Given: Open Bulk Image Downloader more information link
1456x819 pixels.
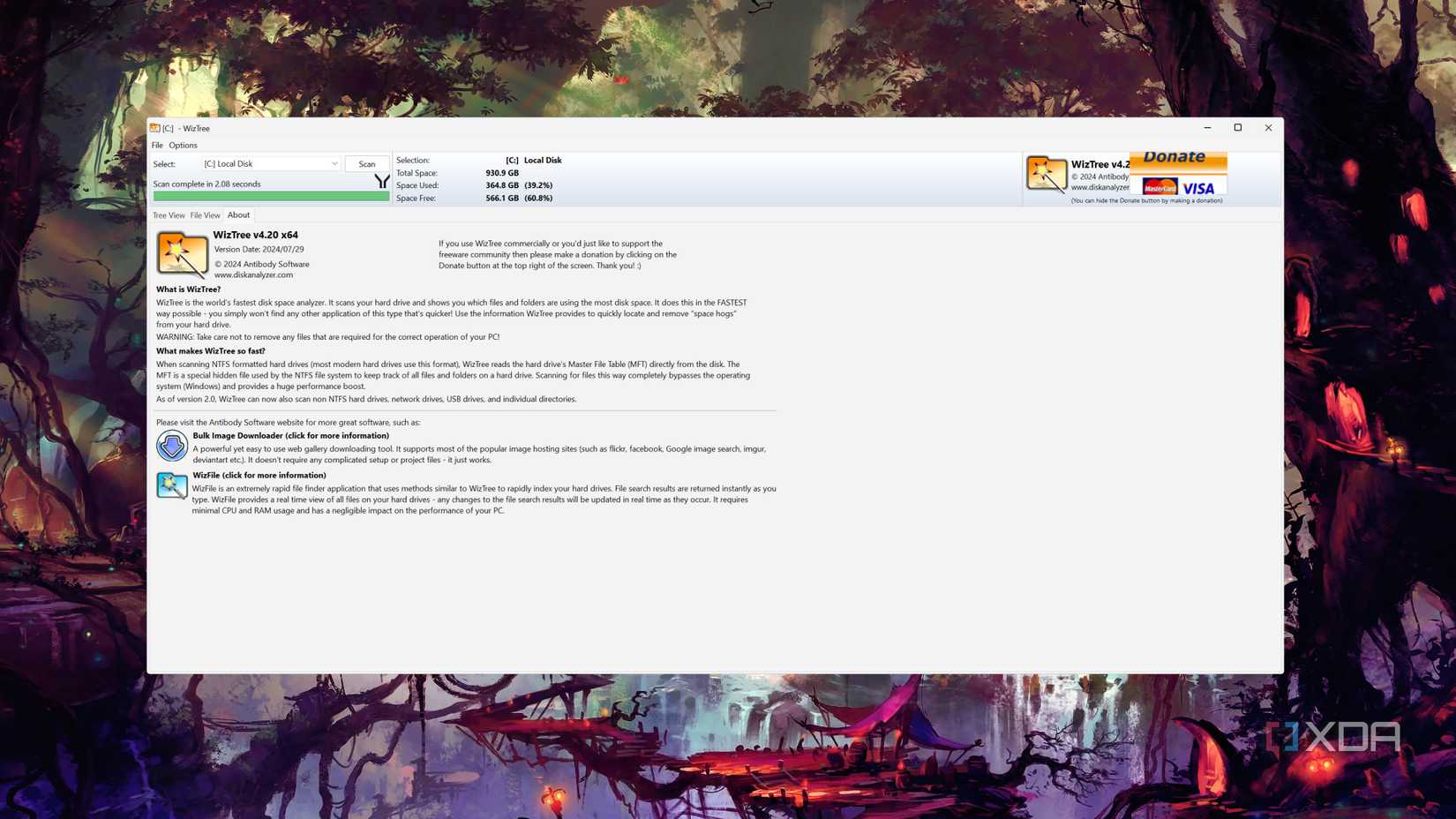Looking at the screenshot, I should tap(292, 435).
